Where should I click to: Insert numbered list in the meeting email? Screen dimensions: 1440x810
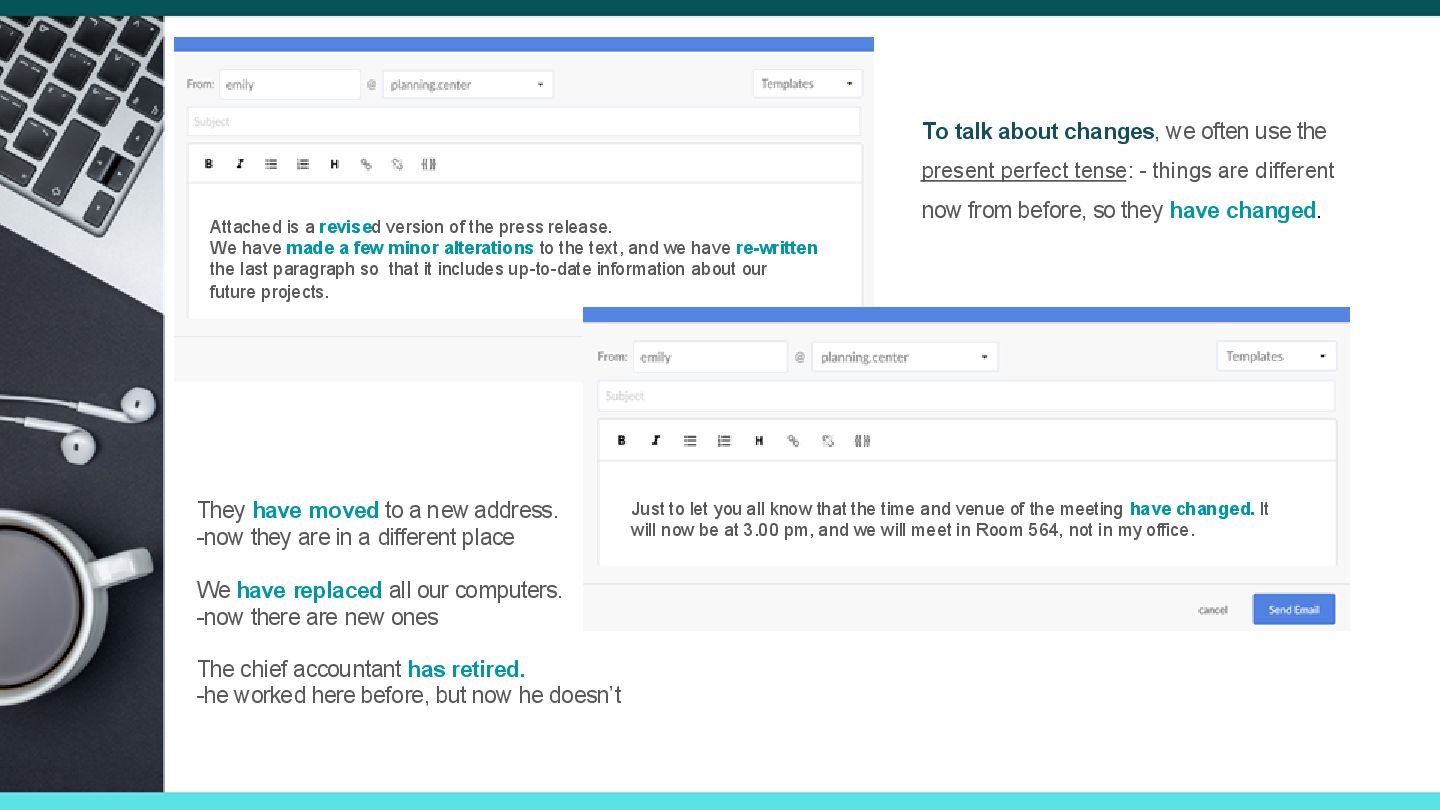pyautogui.click(x=724, y=440)
